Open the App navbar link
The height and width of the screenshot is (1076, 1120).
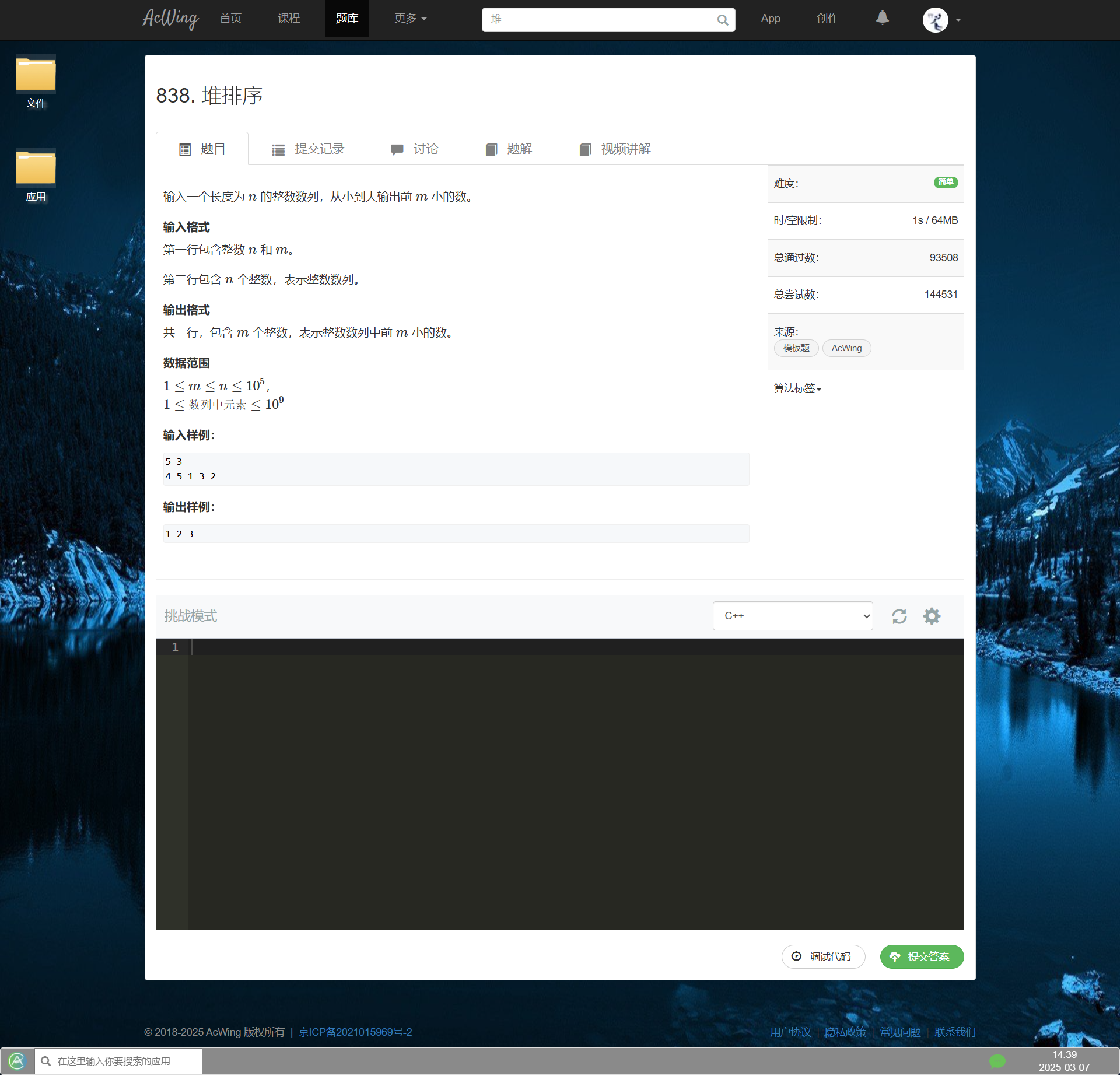pos(770,19)
